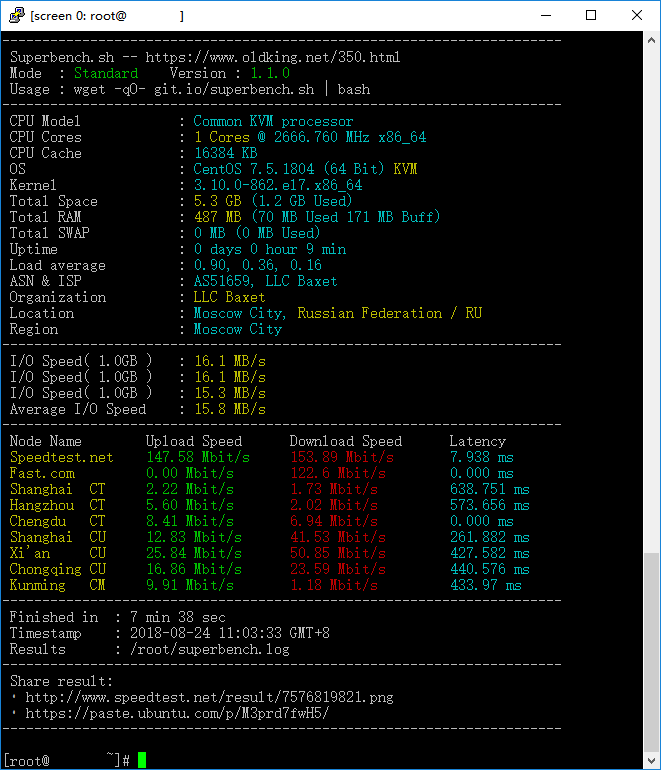Click the scrollbar up arrow
The width and height of the screenshot is (661, 770).
651,40
